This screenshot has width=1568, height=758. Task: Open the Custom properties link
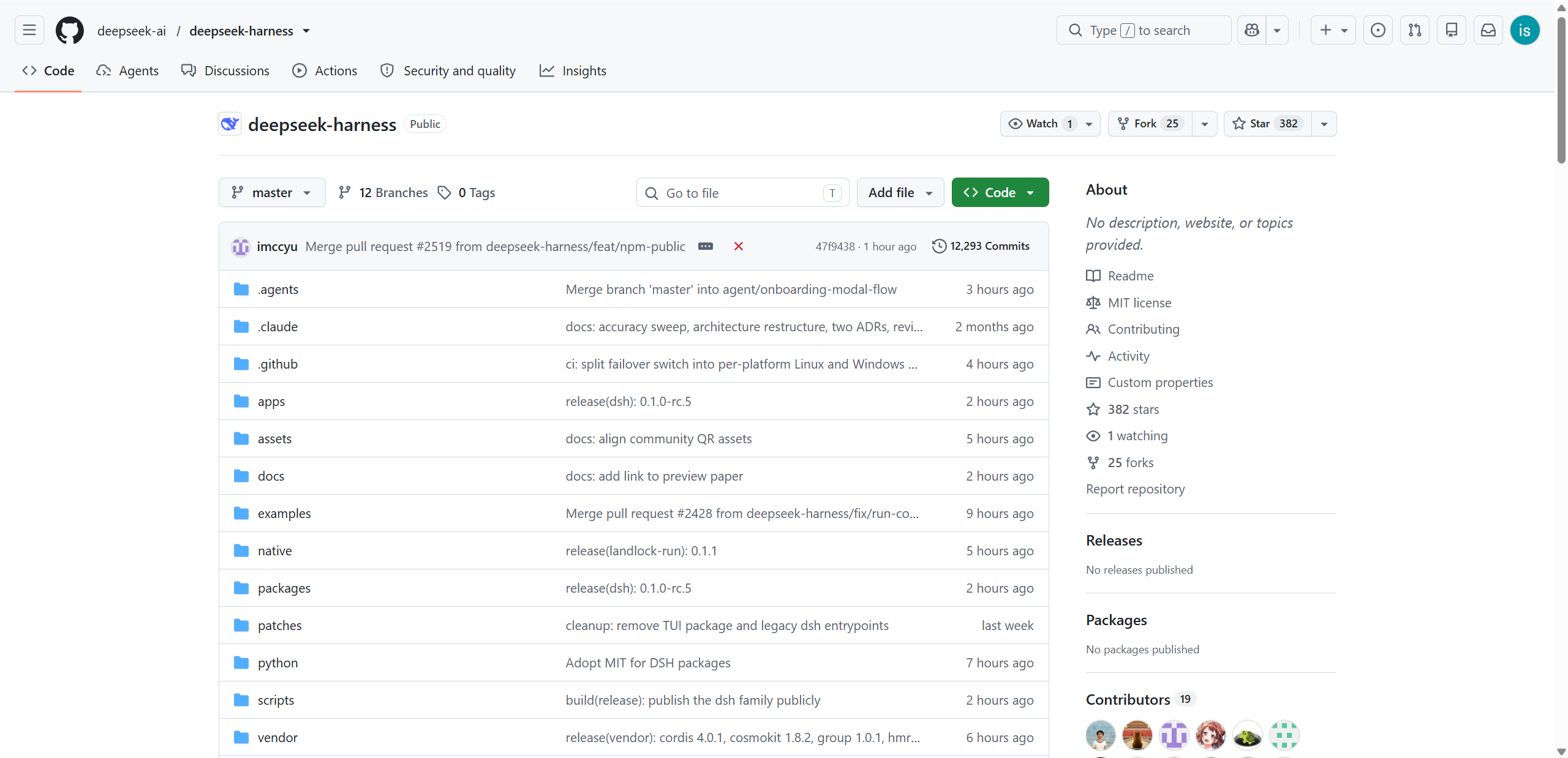(x=1160, y=382)
